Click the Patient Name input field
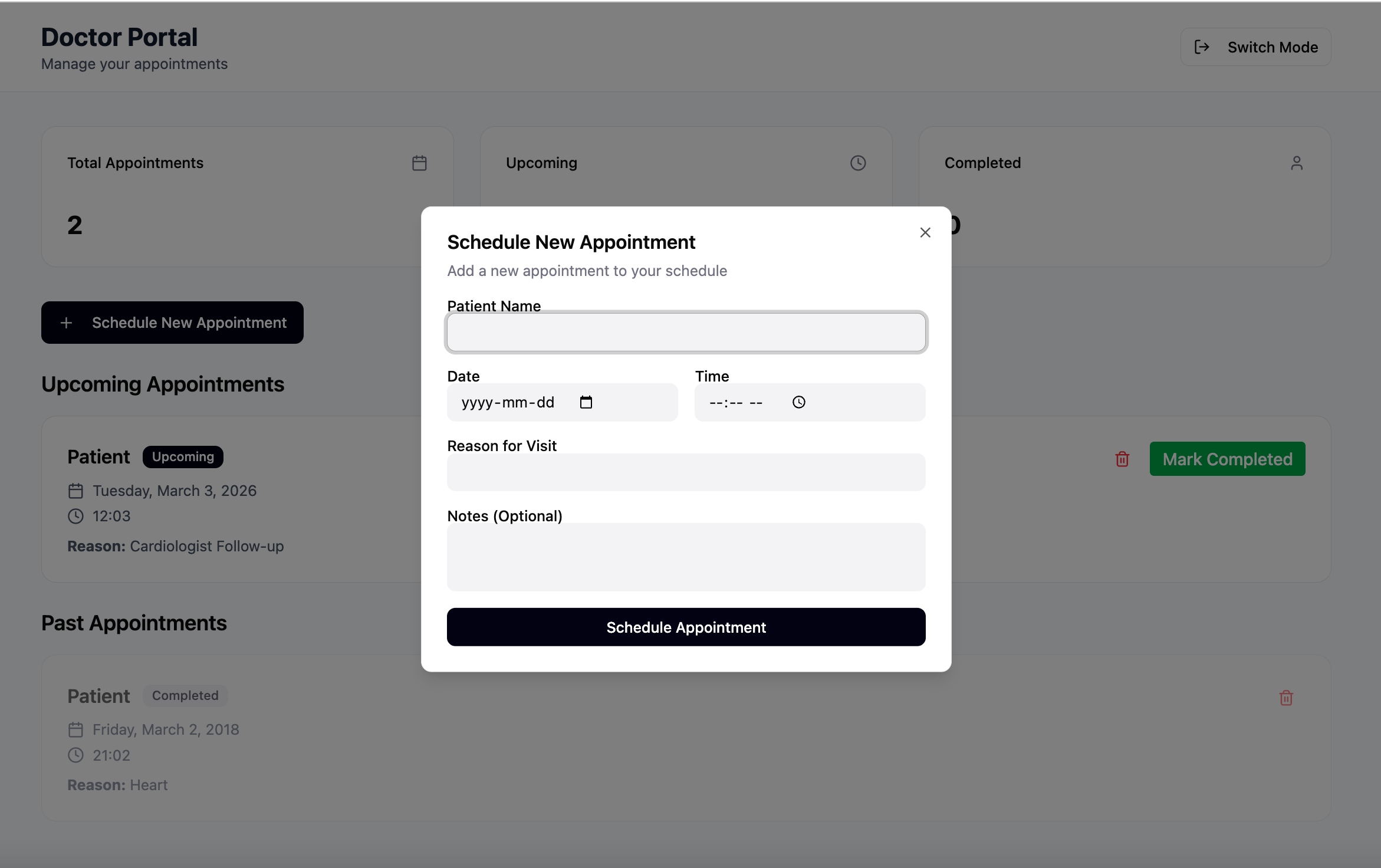 tap(686, 333)
